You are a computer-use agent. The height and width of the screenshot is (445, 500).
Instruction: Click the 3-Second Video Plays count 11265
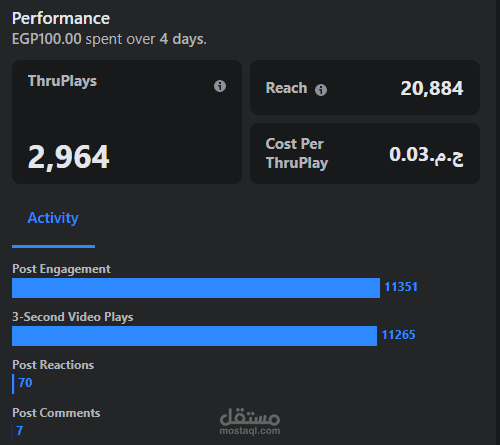point(398,335)
